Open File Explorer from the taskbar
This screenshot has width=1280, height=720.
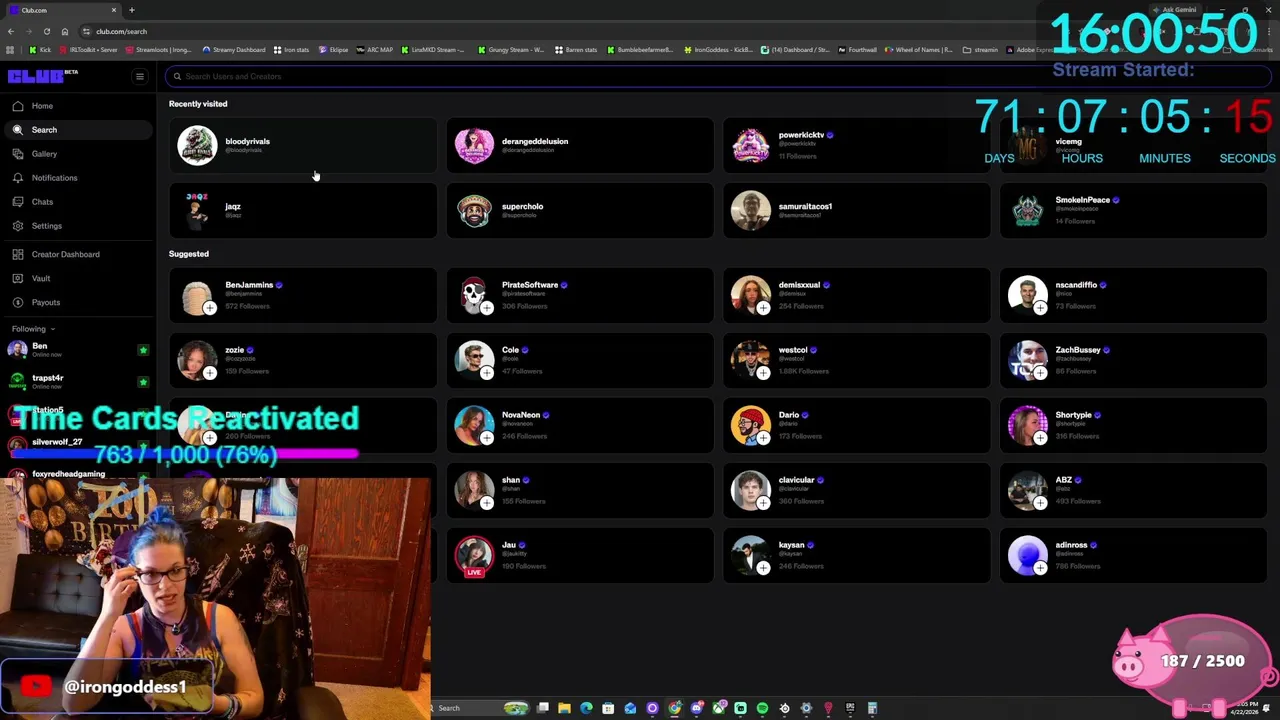click(564, 708)
